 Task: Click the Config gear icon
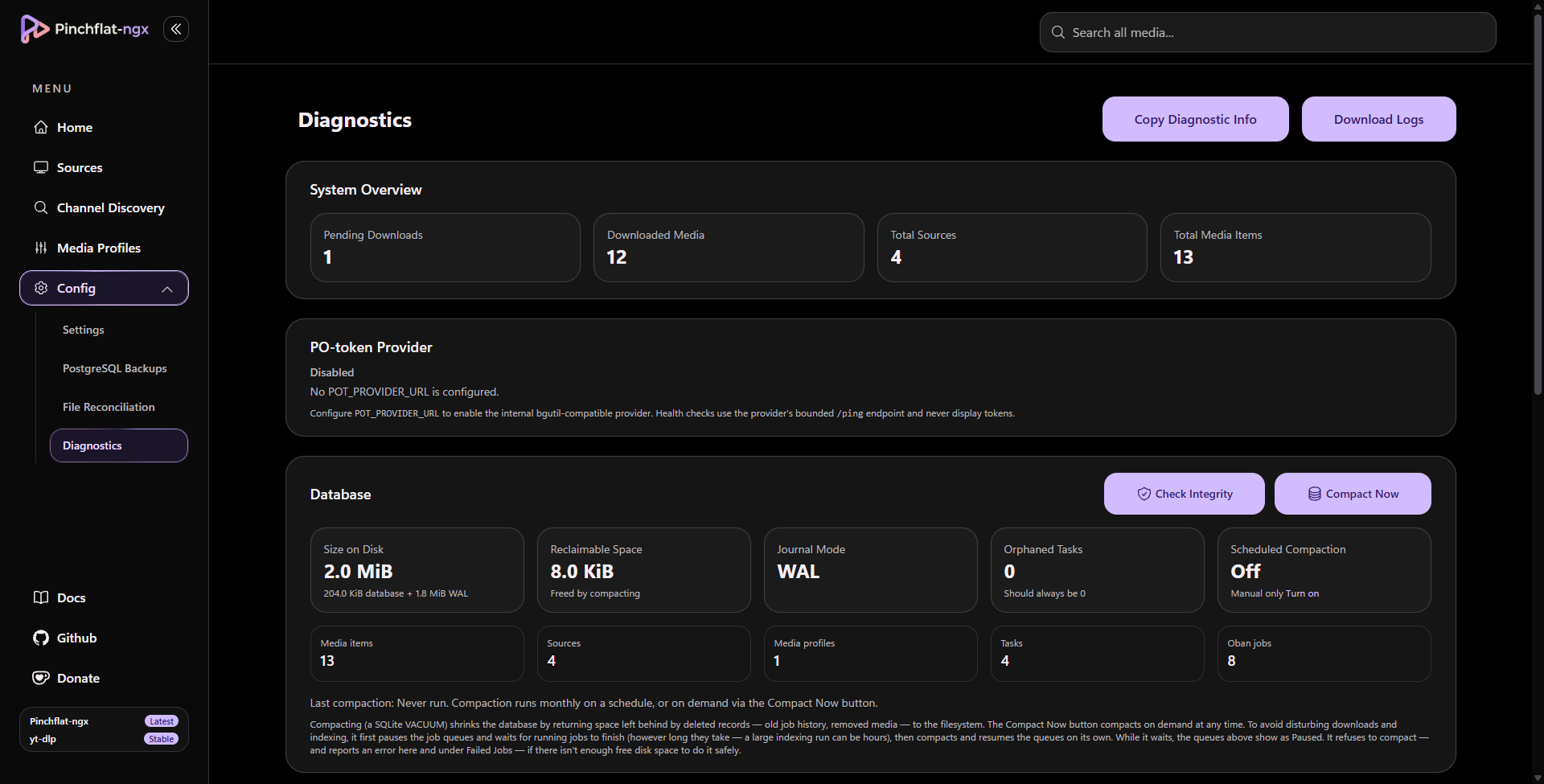(x=41, y=288)
